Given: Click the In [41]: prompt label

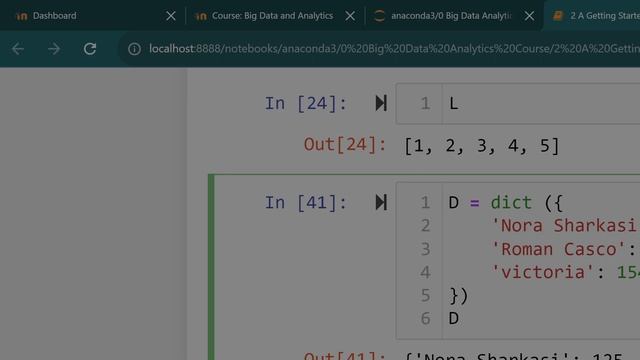Looking at the screenshot, I should point(306,202).
